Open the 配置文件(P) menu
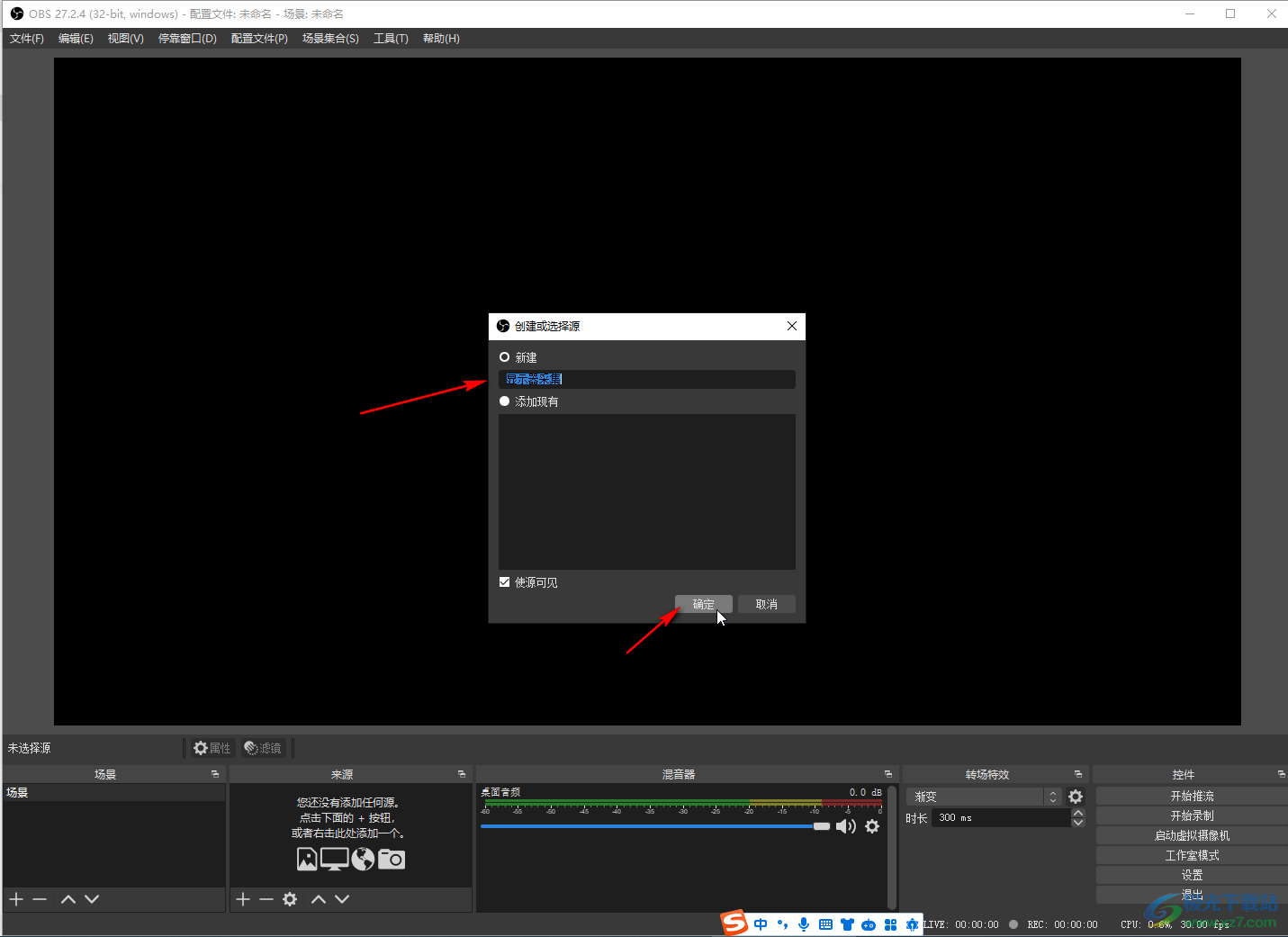1288x937 pixels. (259, 39)
